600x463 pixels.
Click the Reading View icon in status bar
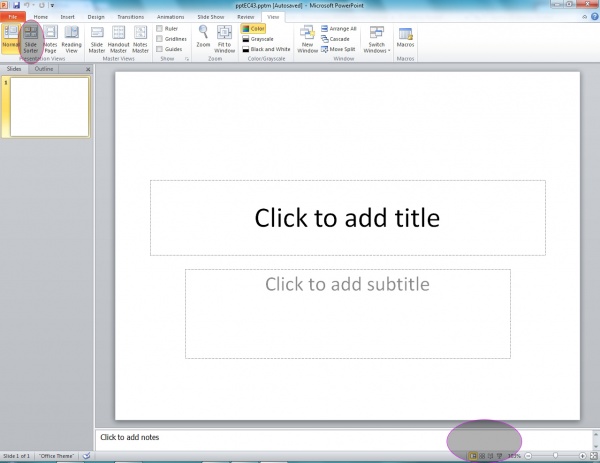(x=491, y=456)
